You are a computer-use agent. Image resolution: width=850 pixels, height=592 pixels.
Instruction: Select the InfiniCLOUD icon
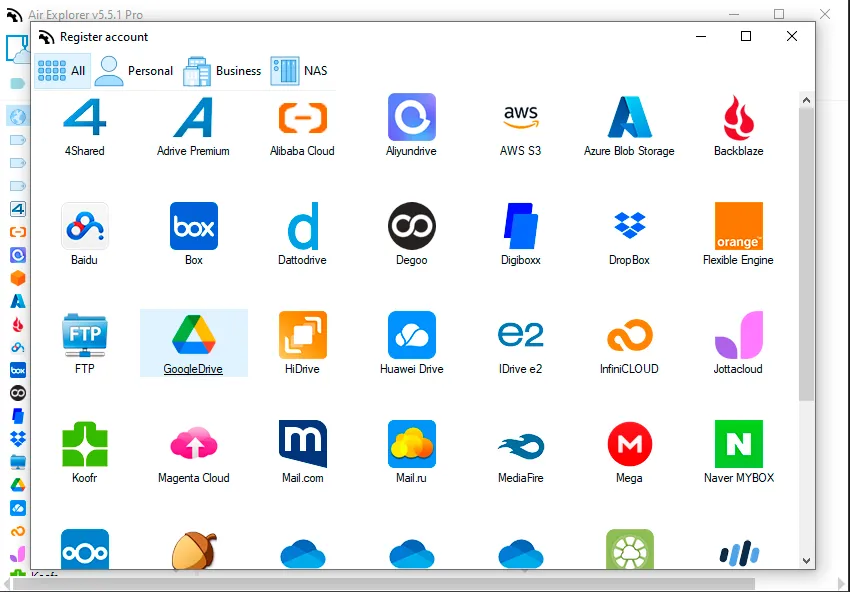pyautogui.click(x=629, y=335)
